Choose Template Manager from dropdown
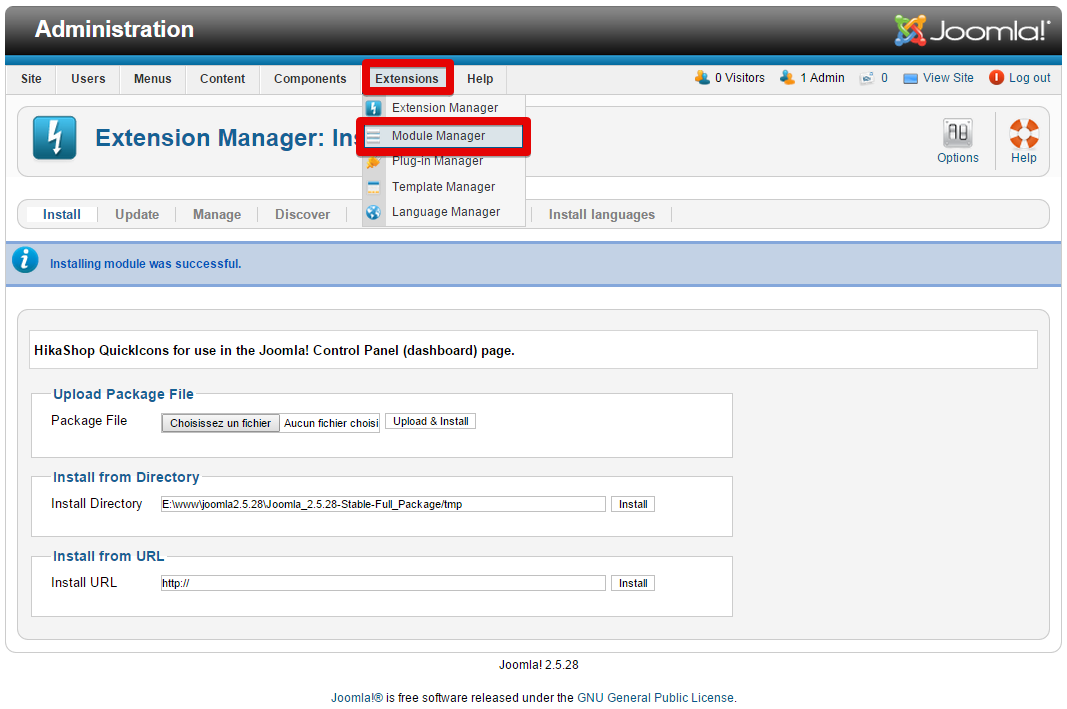This screenshot has width=1067, height=709. (444, 187)
